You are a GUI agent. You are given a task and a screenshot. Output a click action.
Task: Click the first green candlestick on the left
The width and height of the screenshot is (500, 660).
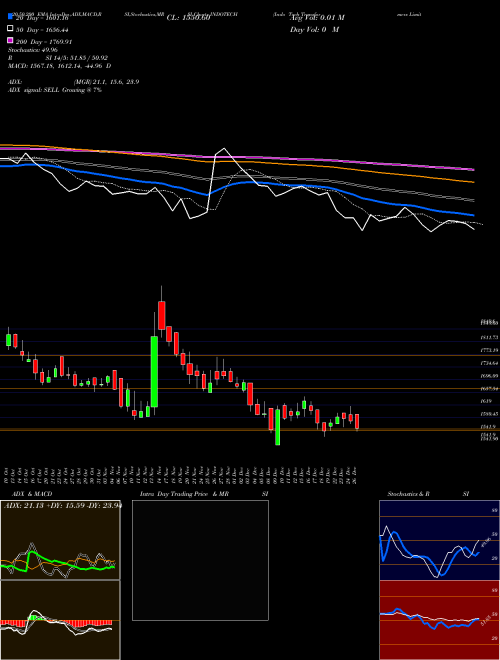8,340
